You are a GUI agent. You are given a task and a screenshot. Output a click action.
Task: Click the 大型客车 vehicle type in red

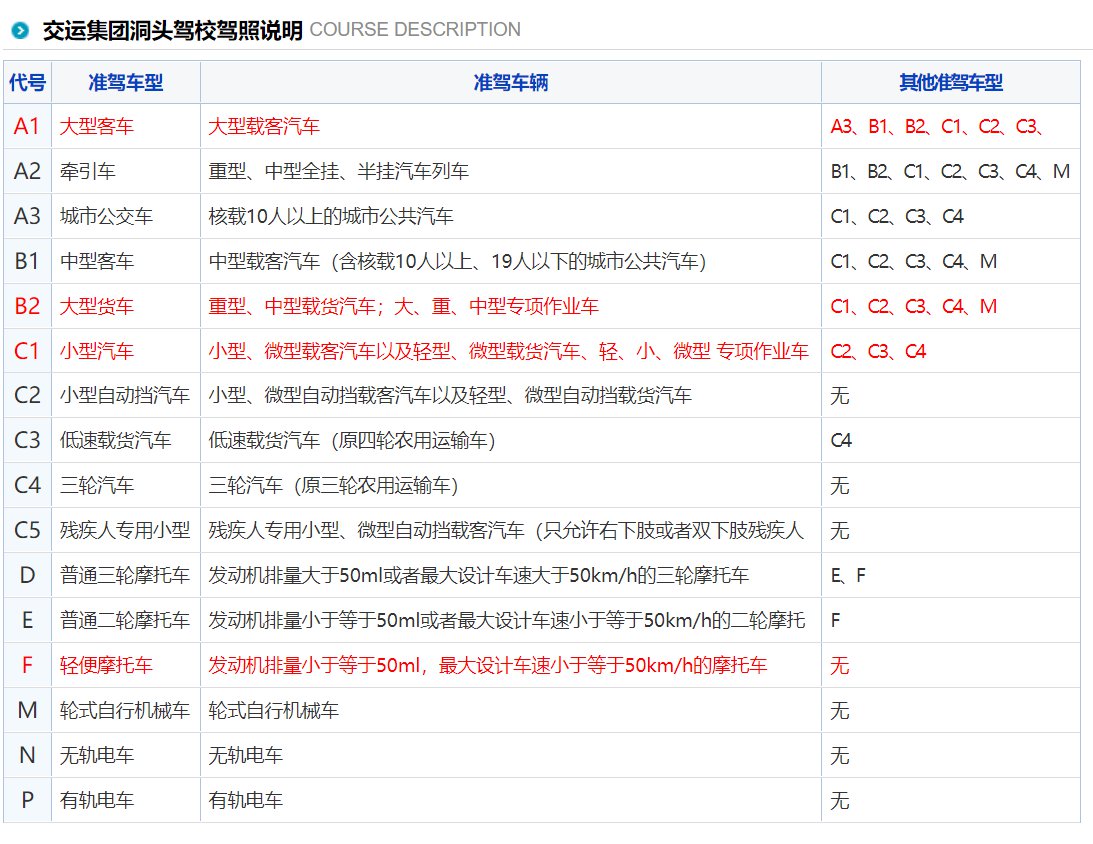click(96, 127)
